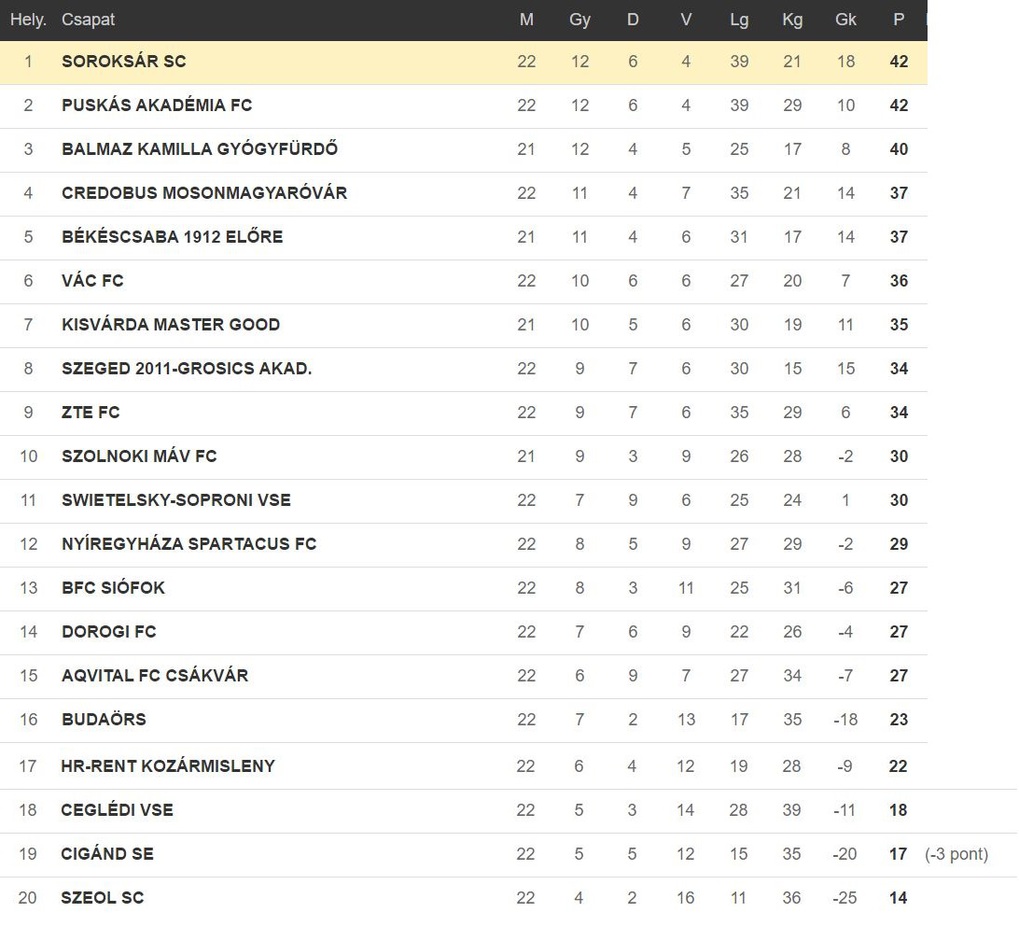Open NYÍREGYHÁZA SPARTACUS FC team link
The height and width of the screenshot is (926, 1019).
coord(188,544)
